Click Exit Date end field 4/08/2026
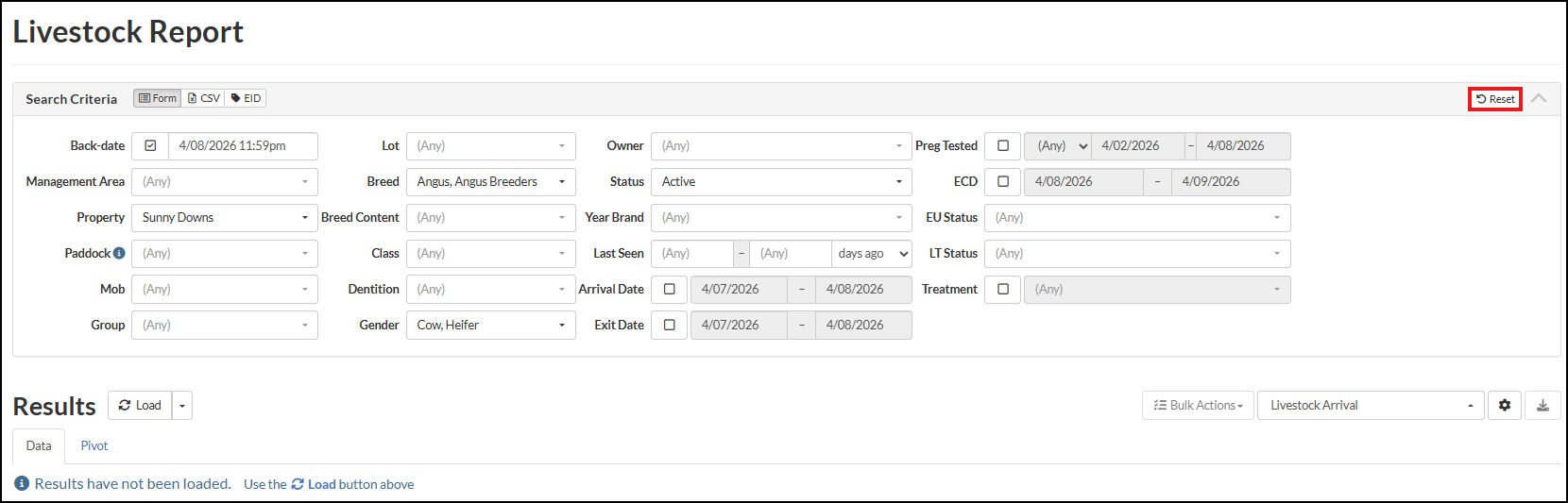 (x=863, y=326)
